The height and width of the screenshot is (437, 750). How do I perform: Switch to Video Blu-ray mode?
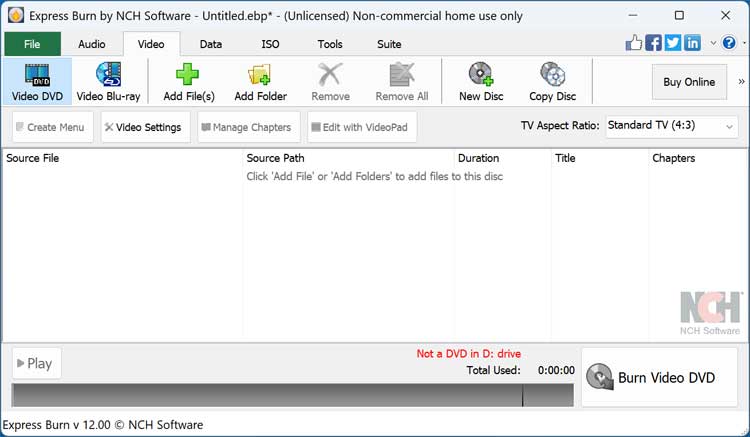(109, 82)
